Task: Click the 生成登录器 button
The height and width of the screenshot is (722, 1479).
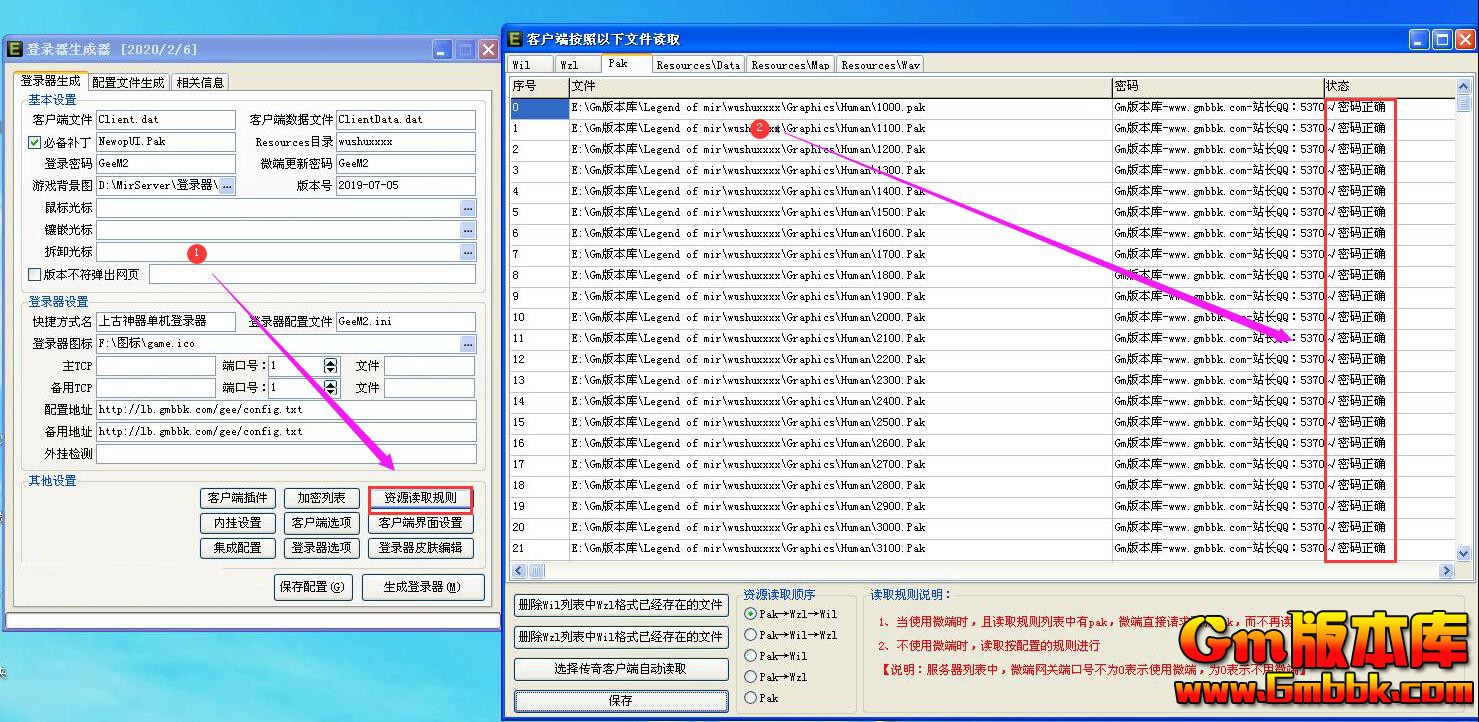Action: 423,587
